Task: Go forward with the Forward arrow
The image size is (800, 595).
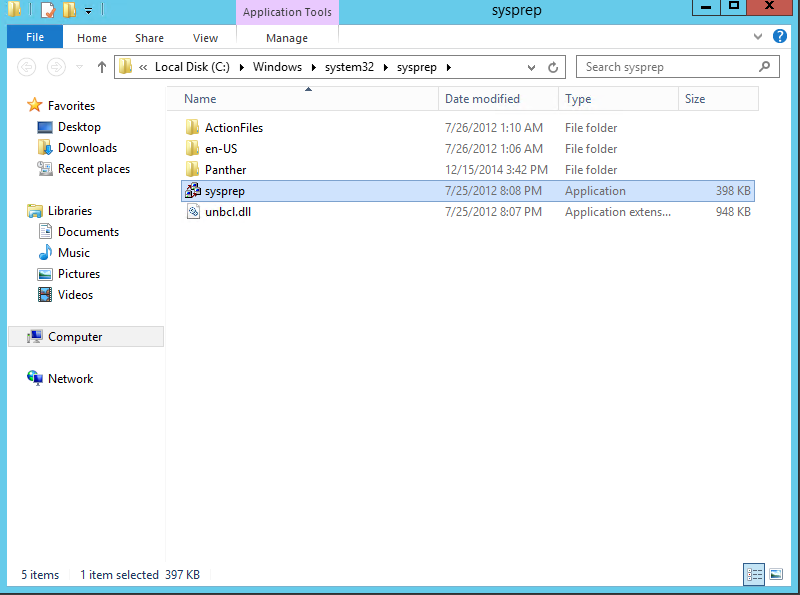Action: [56, 67]
